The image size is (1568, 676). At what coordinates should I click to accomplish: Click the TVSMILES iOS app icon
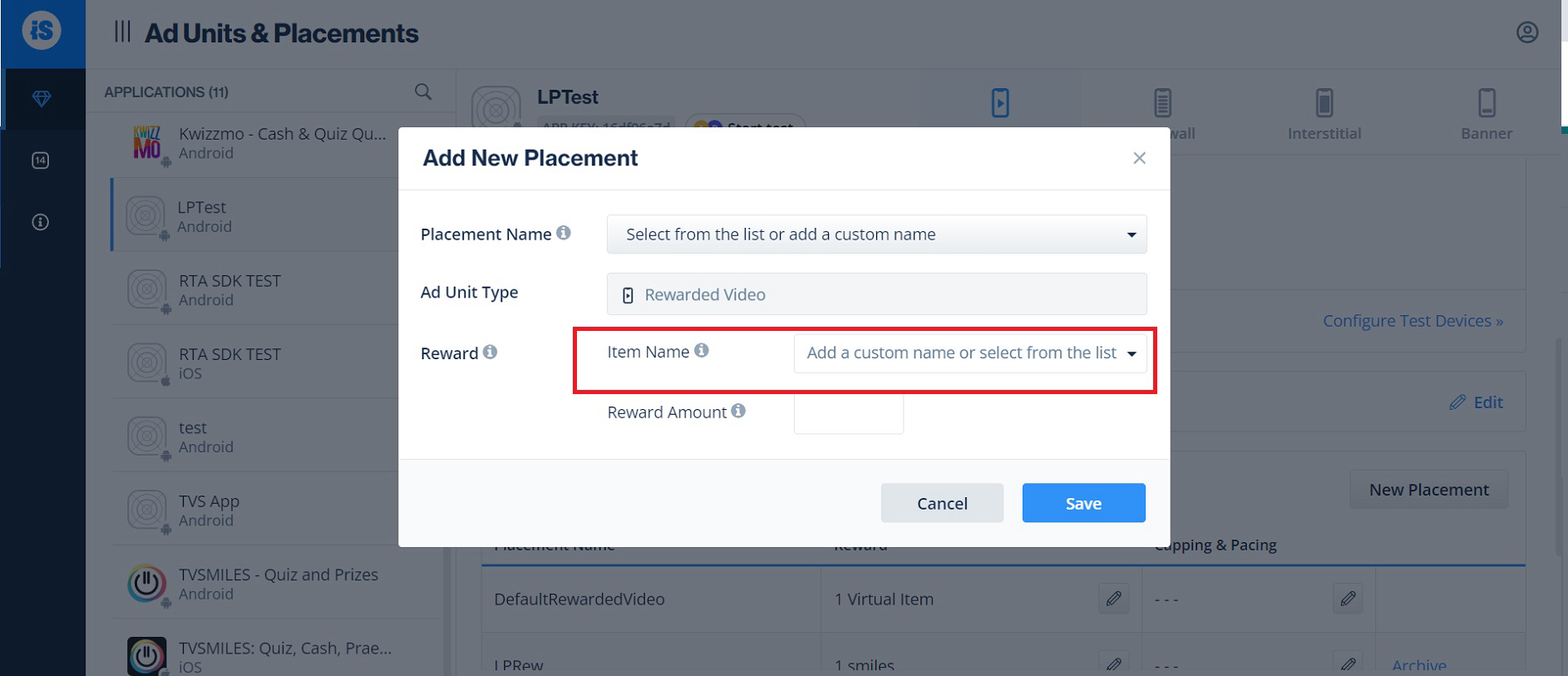click(x=146, y=656)
